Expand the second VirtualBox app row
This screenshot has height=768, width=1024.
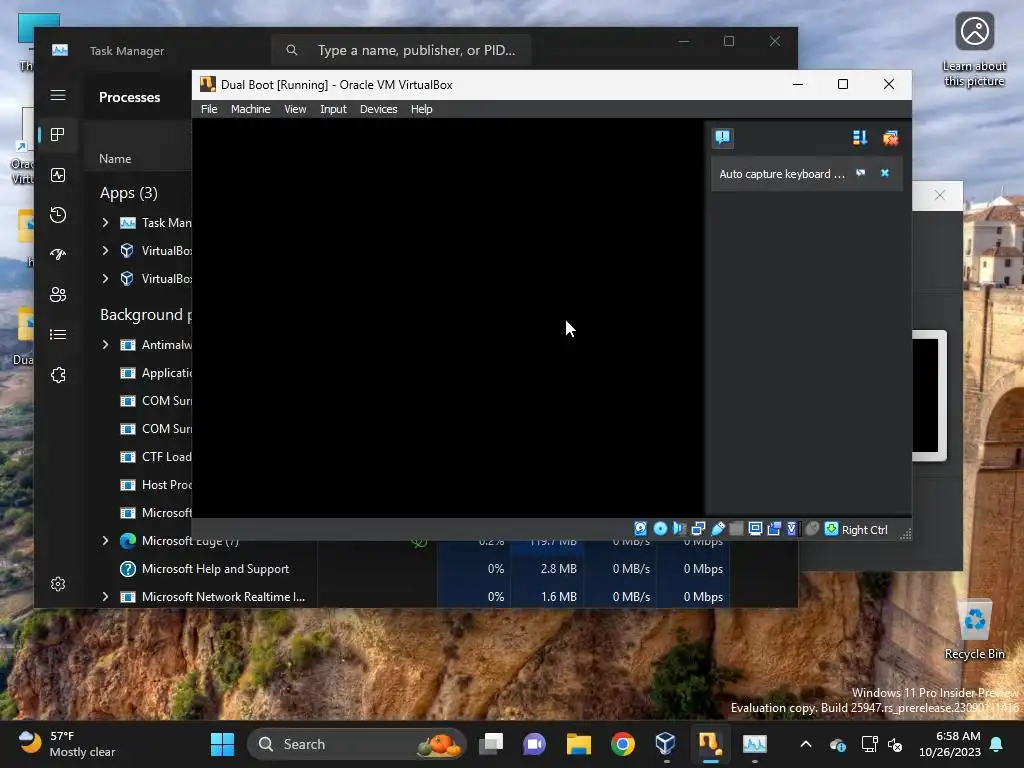105,279
